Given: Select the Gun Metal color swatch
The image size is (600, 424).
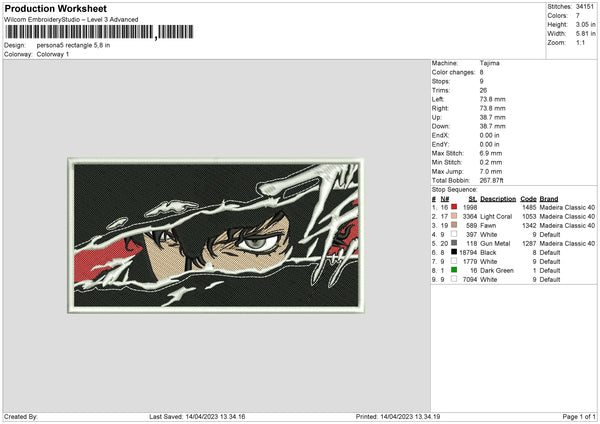Looking at the screenshot, I should 454,243.
